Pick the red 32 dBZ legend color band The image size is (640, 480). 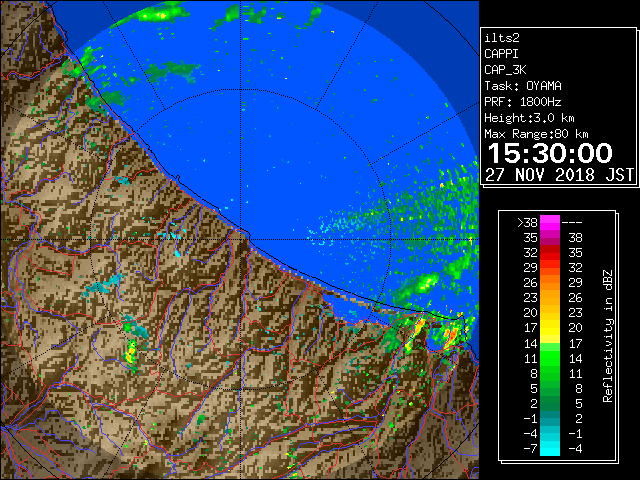pyautogui.click(x=550, y=253)
